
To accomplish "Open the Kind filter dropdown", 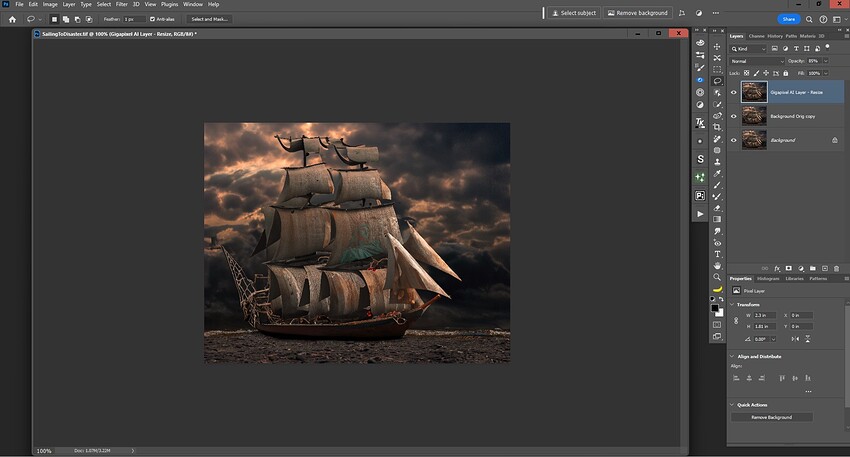I will click(748, 49).
